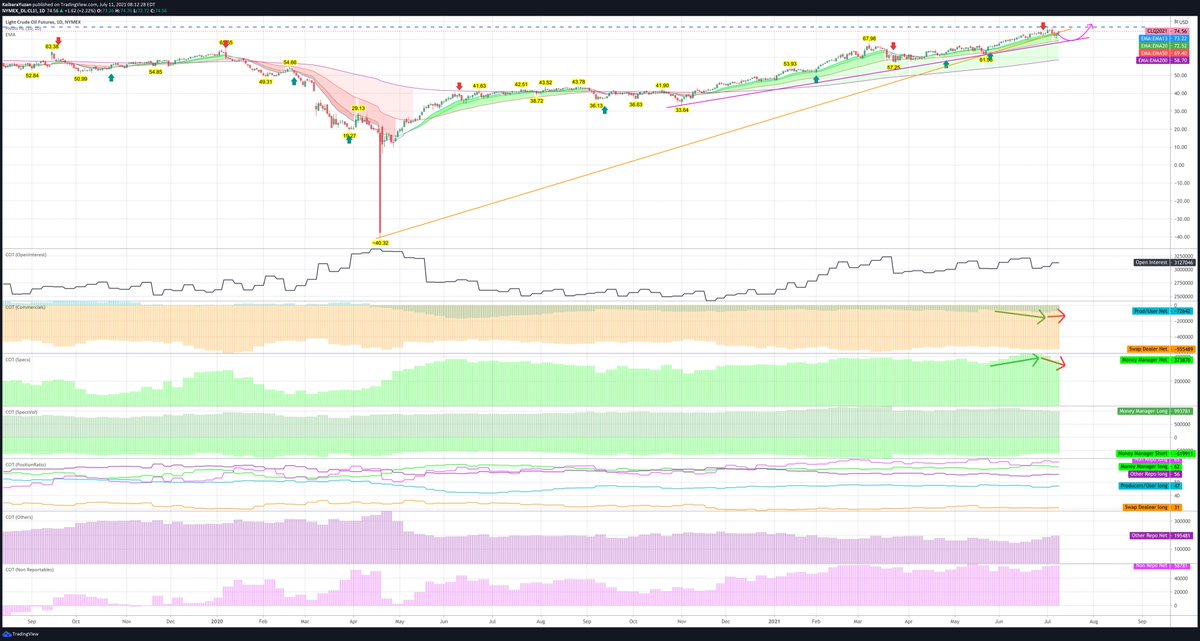1200x641 pixels.
Task: Click the 53.93 pivot price label
Action: tap(790, 64)
